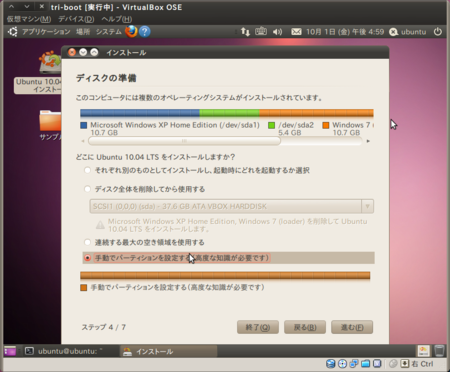This screenshot has height=372, width=450.
Task: Open the ubuntu user status menu
Action: coord(408,32)
